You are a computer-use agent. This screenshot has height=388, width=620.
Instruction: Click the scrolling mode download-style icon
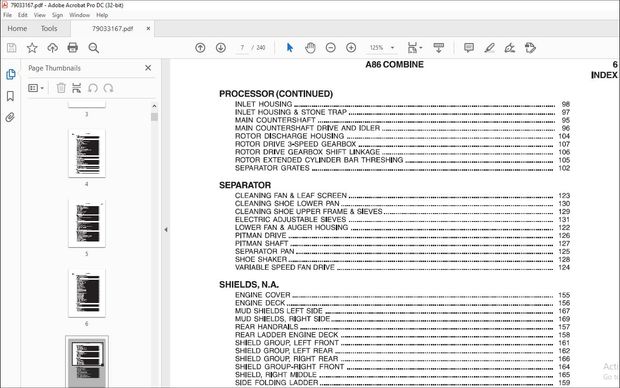(439, 48)
